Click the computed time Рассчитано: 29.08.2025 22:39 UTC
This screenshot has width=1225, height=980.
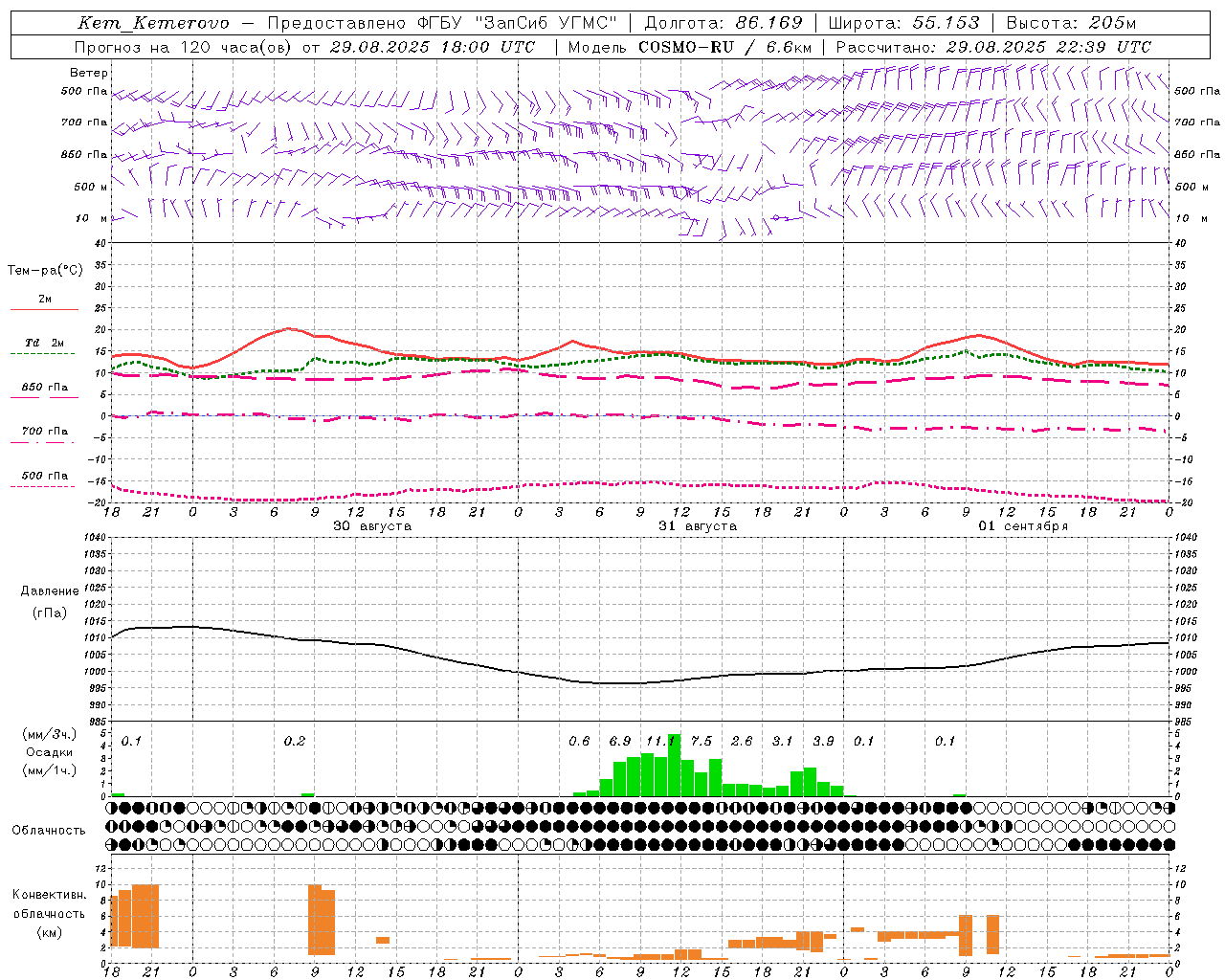click(993, 47)
